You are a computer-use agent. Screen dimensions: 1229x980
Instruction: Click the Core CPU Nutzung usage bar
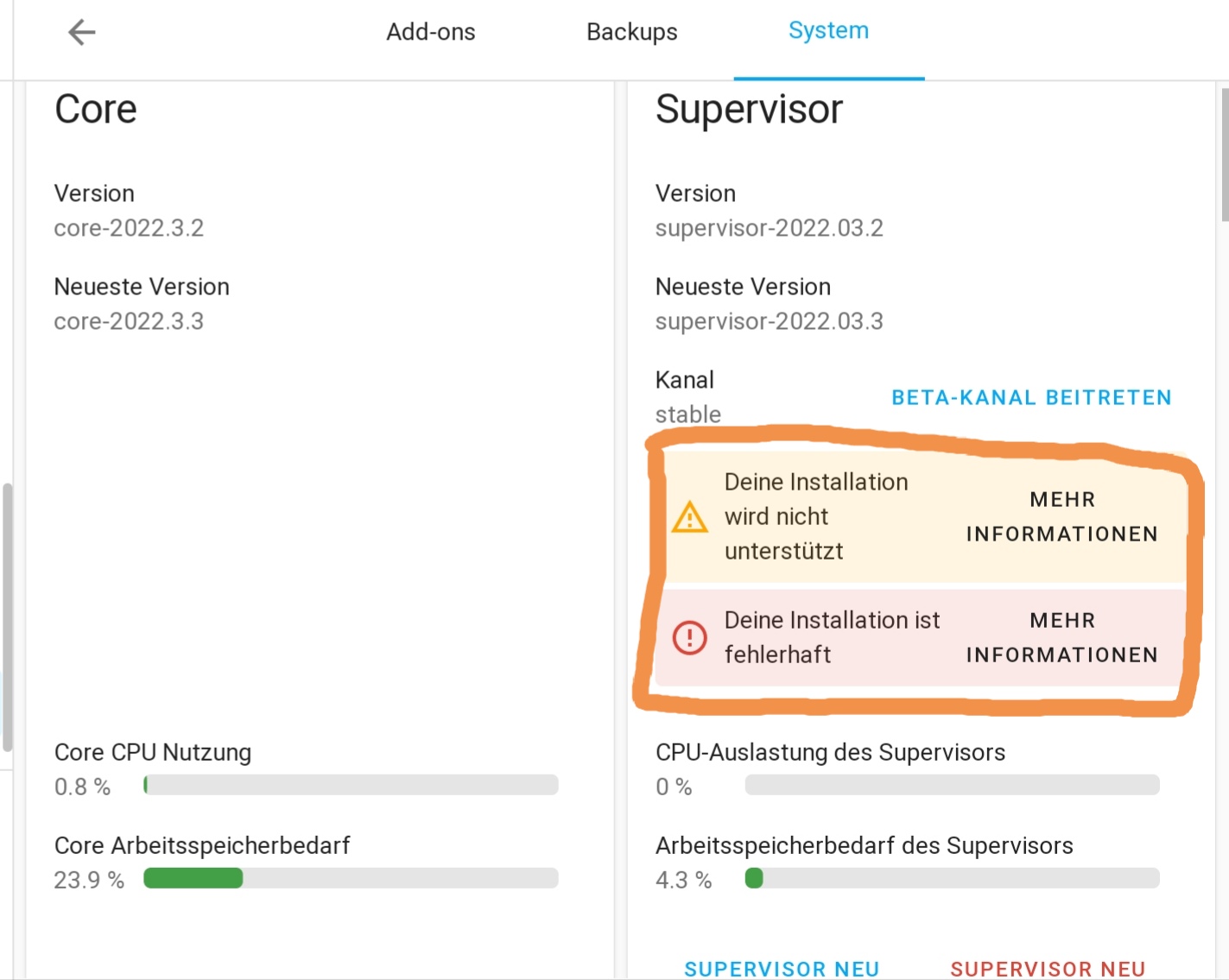(x=351, y=785)
